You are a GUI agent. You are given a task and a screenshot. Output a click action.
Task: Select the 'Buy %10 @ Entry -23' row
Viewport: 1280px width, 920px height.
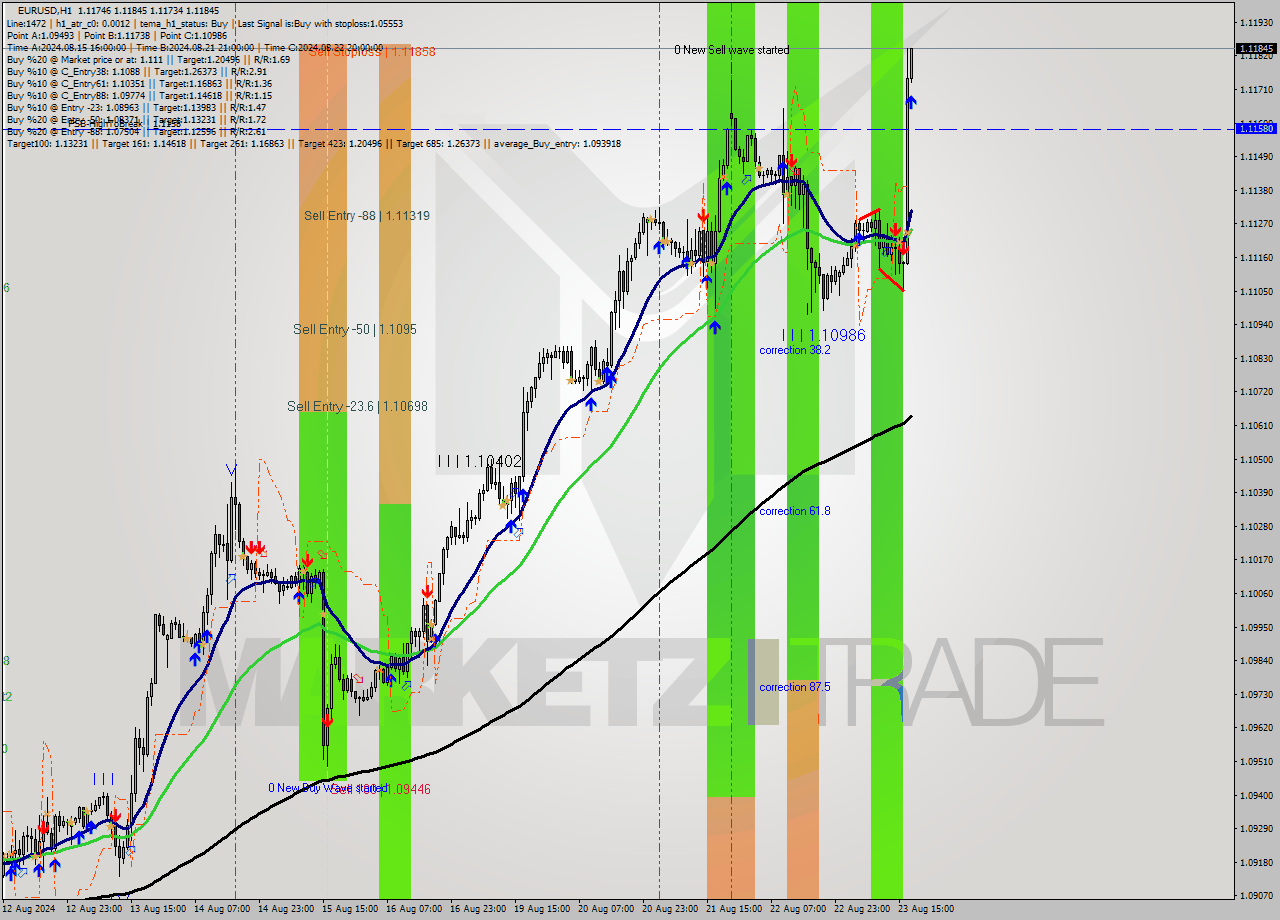pos(136,107)
